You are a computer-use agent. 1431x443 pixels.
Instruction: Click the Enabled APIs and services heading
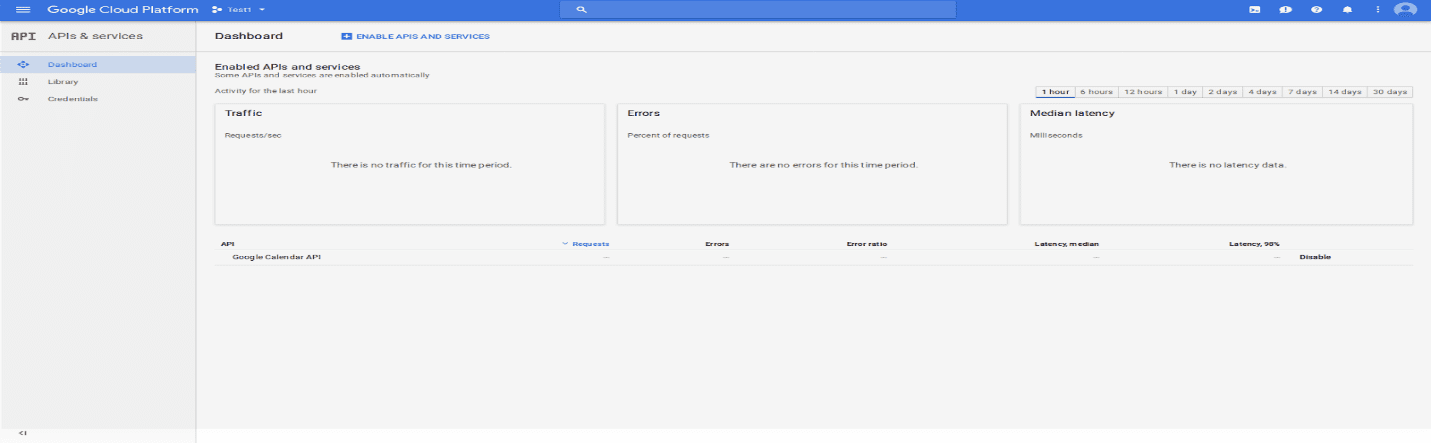pyautogui.click(x=287, y=66)
